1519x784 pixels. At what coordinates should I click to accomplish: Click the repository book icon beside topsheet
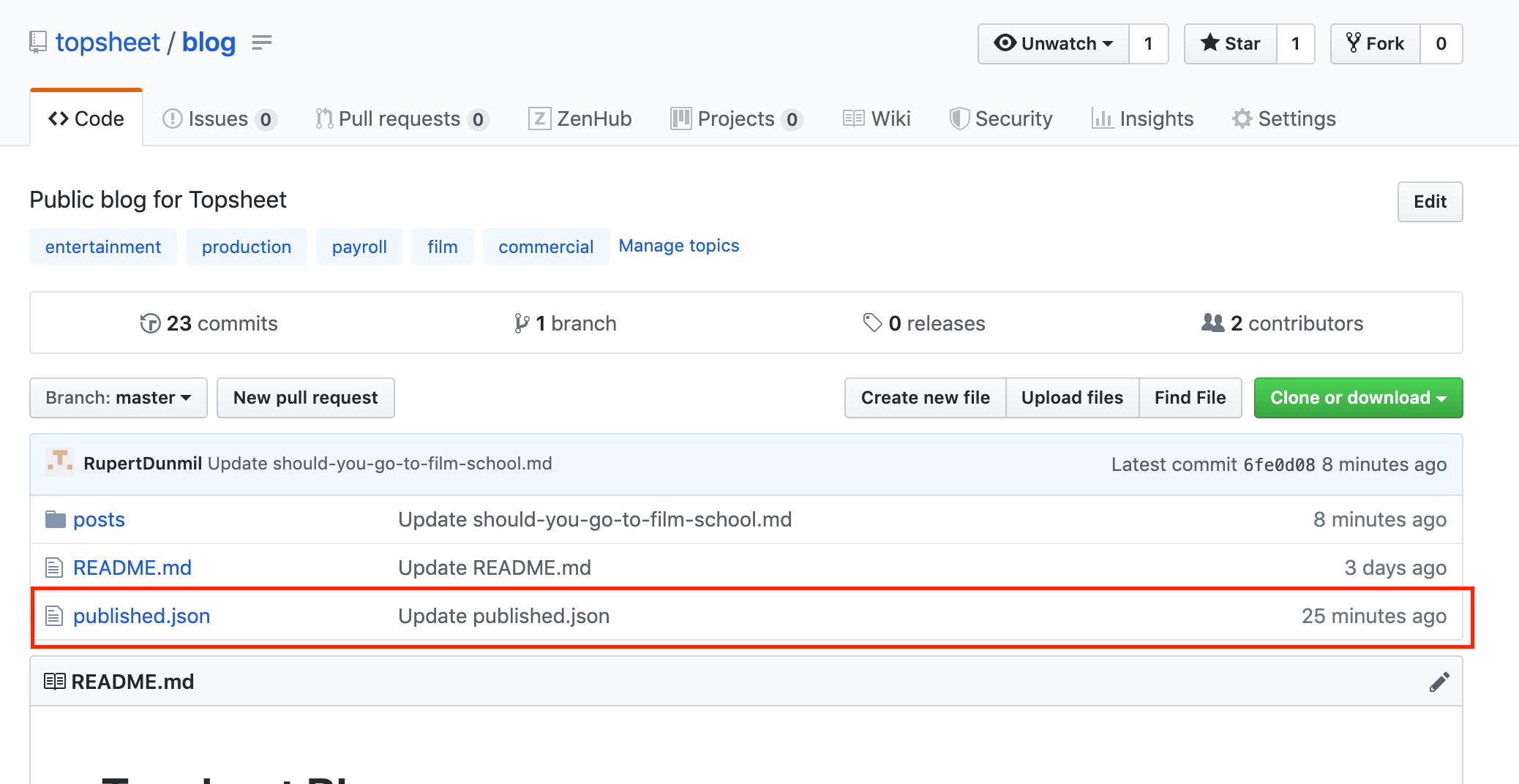38,42
